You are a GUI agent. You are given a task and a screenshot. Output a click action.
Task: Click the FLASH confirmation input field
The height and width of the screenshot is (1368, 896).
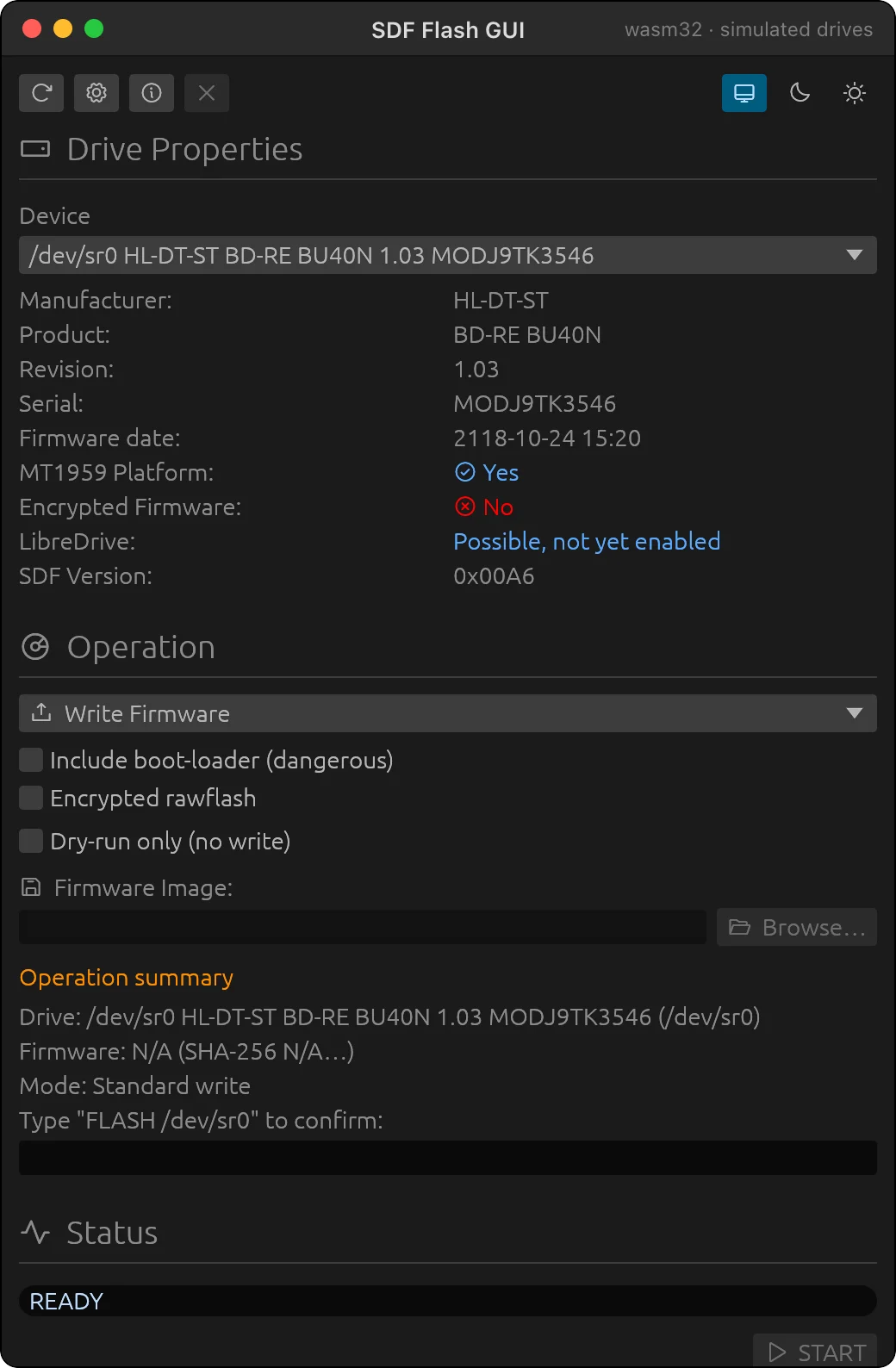[448, 1158]
